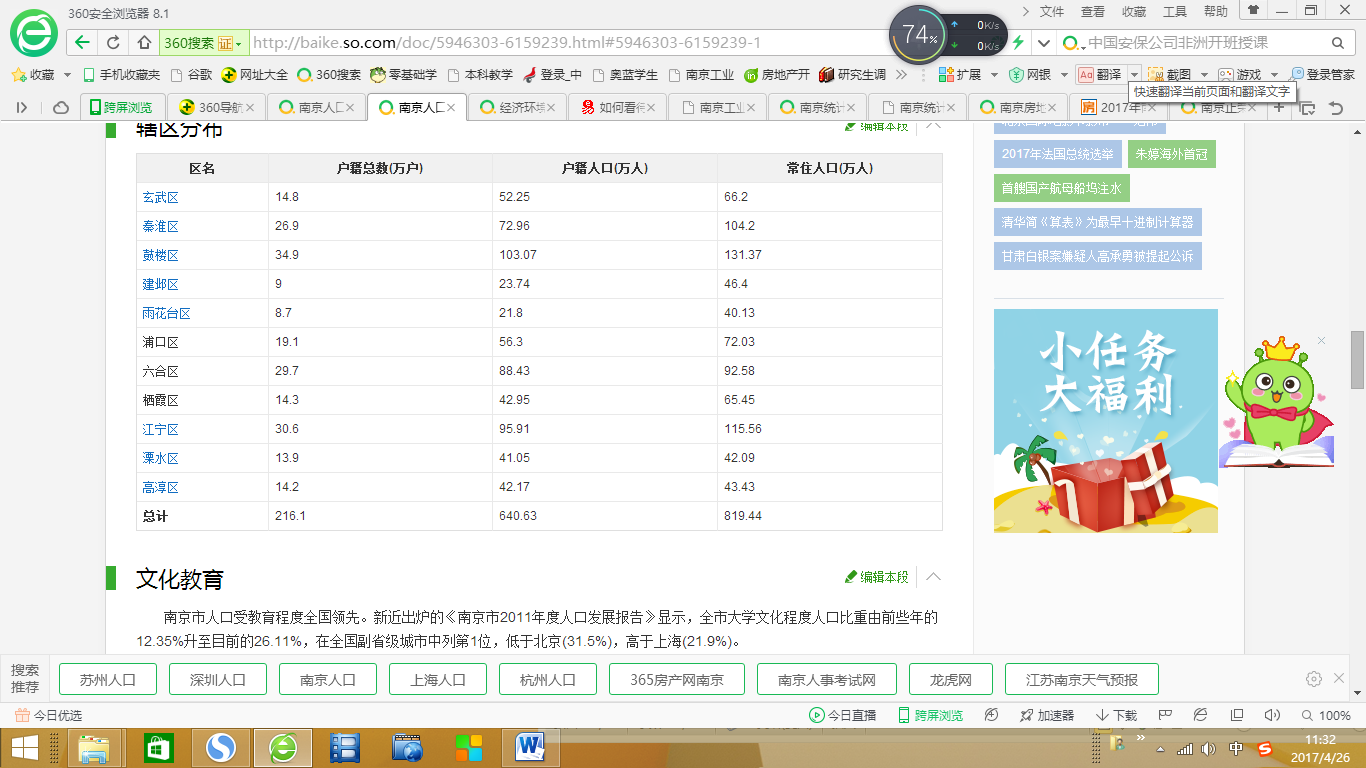Open the 玄武区 link in the table

coord(160,198)
